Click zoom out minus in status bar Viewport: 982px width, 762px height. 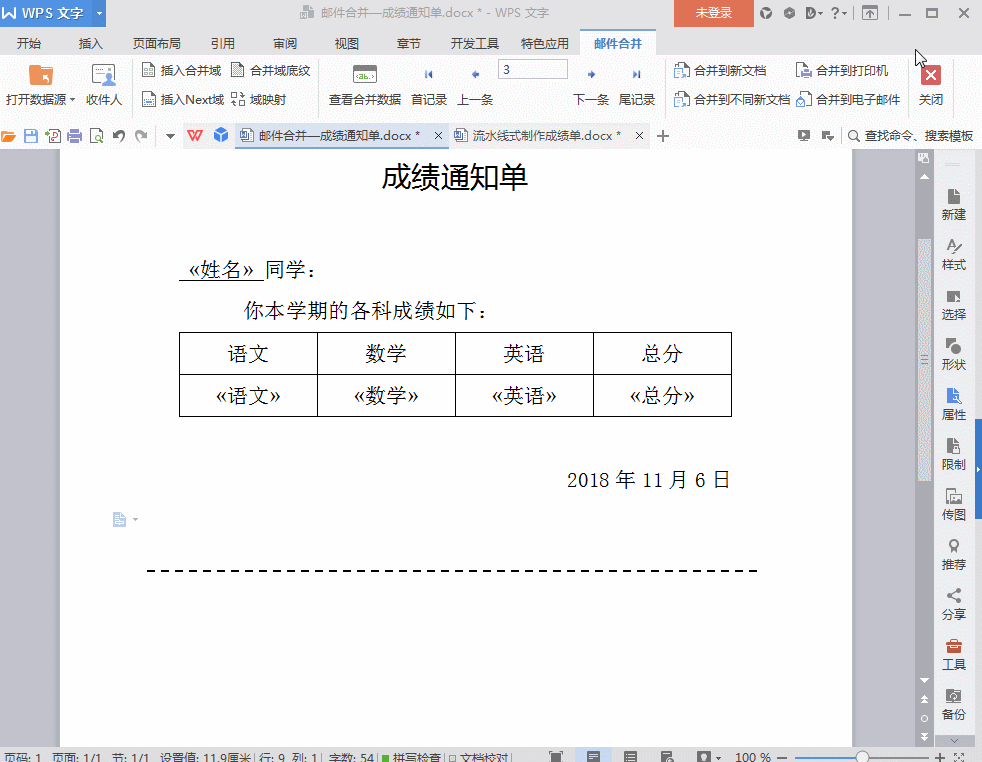[x=782, y=757]
